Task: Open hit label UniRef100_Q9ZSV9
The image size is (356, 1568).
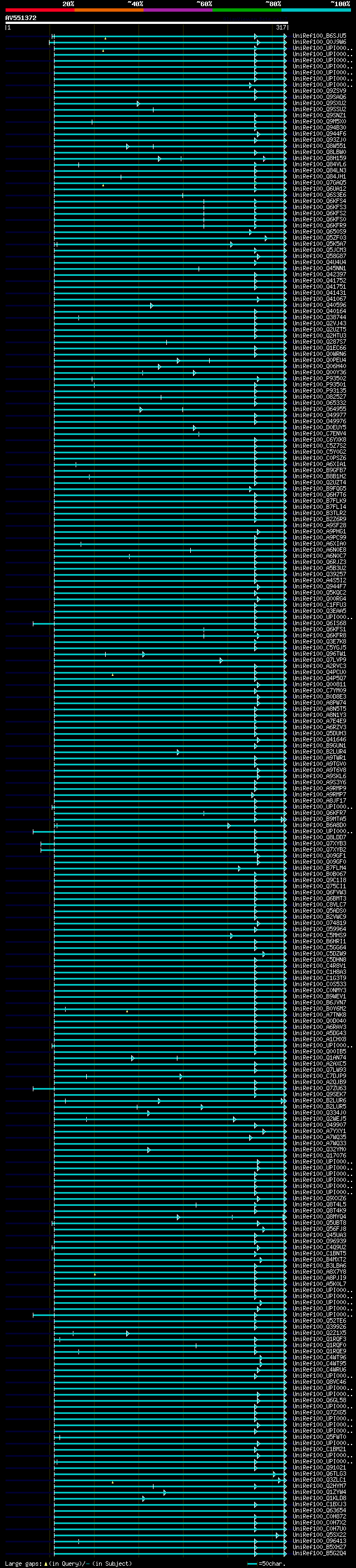Action: click(x=319, y=91)
